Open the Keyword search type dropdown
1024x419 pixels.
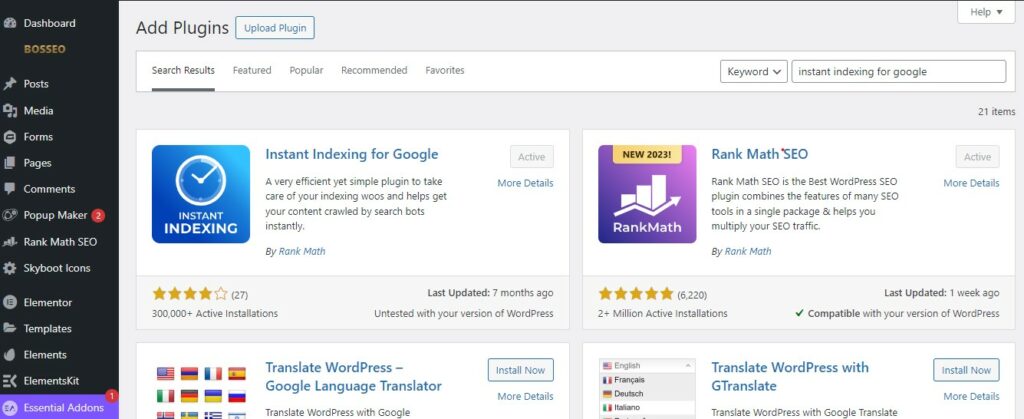(753, 72)
